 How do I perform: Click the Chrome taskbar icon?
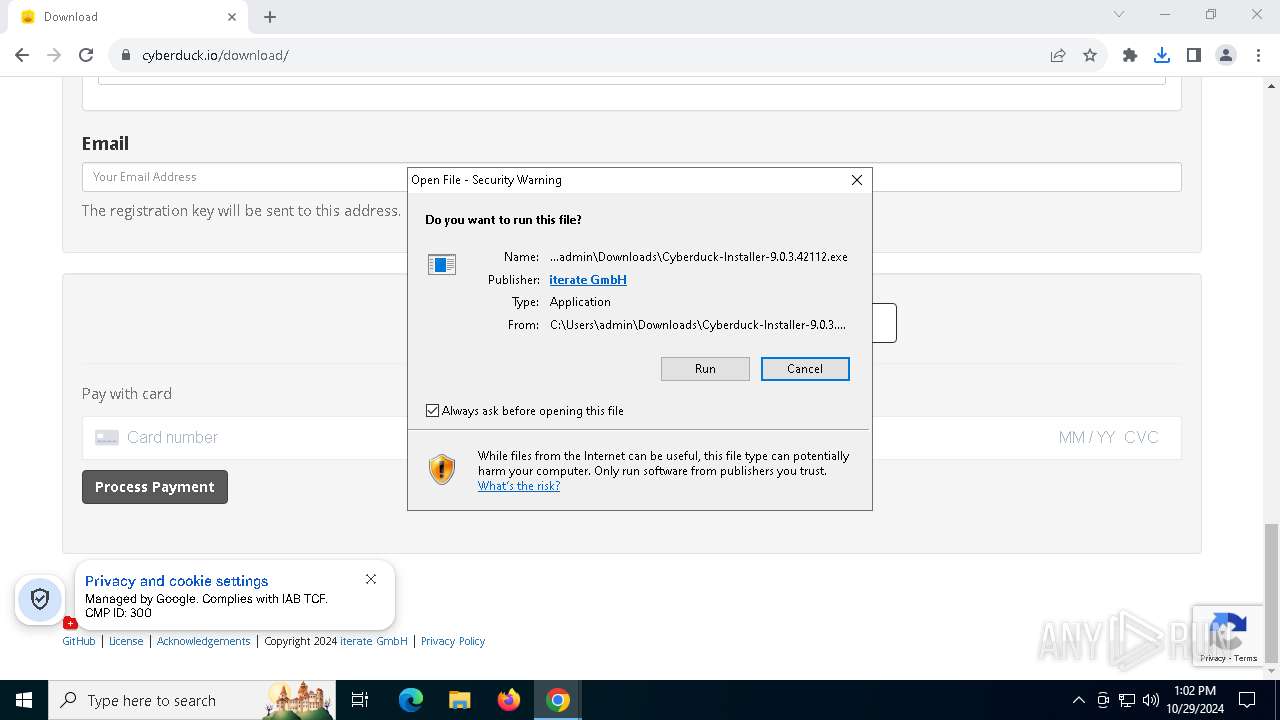tap(558, 700)
